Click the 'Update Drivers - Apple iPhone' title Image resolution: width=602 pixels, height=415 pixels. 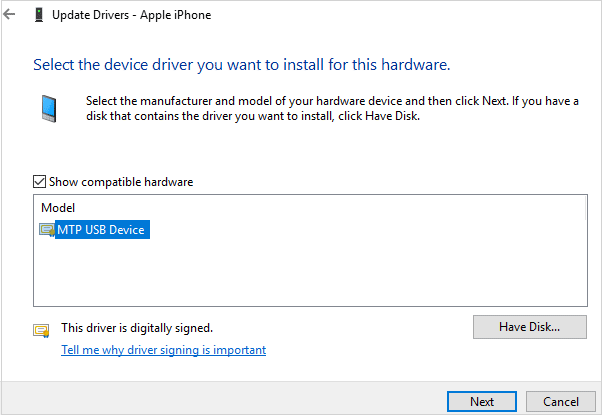pos(132,15)
